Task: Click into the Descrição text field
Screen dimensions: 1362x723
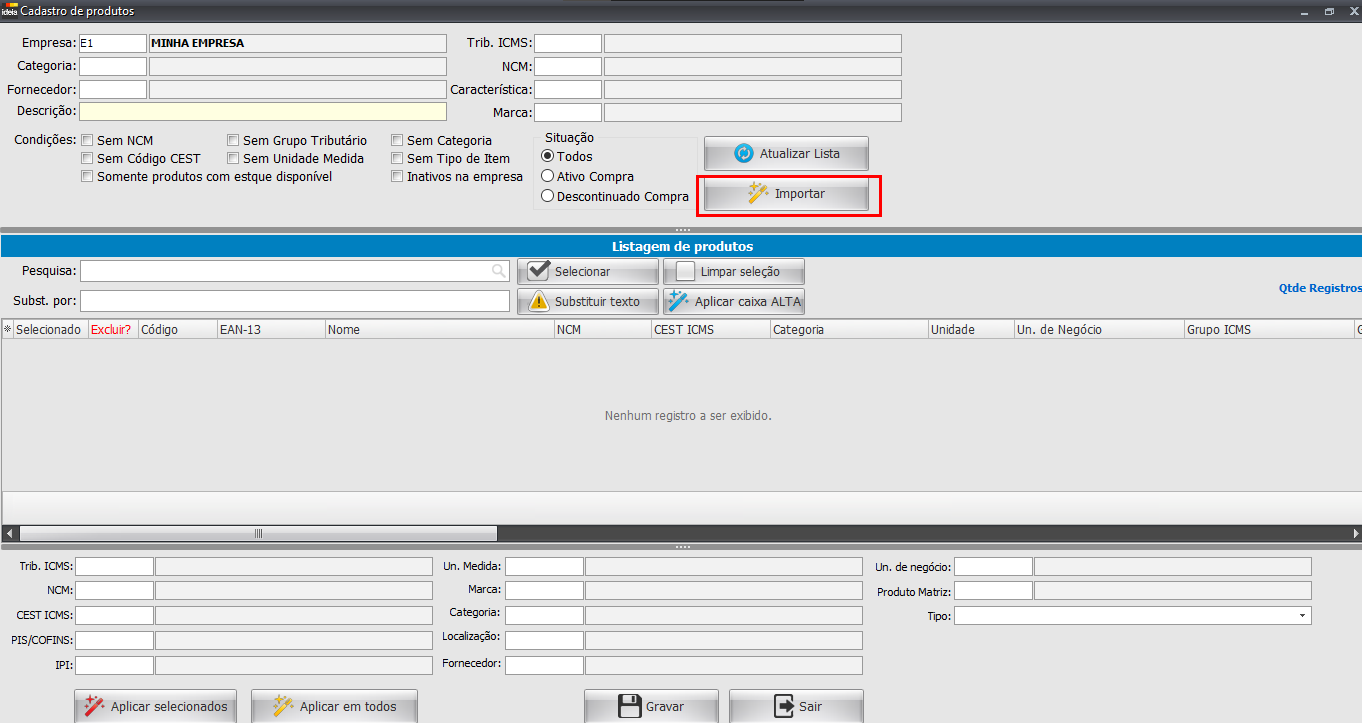Action: coord(263,112)
